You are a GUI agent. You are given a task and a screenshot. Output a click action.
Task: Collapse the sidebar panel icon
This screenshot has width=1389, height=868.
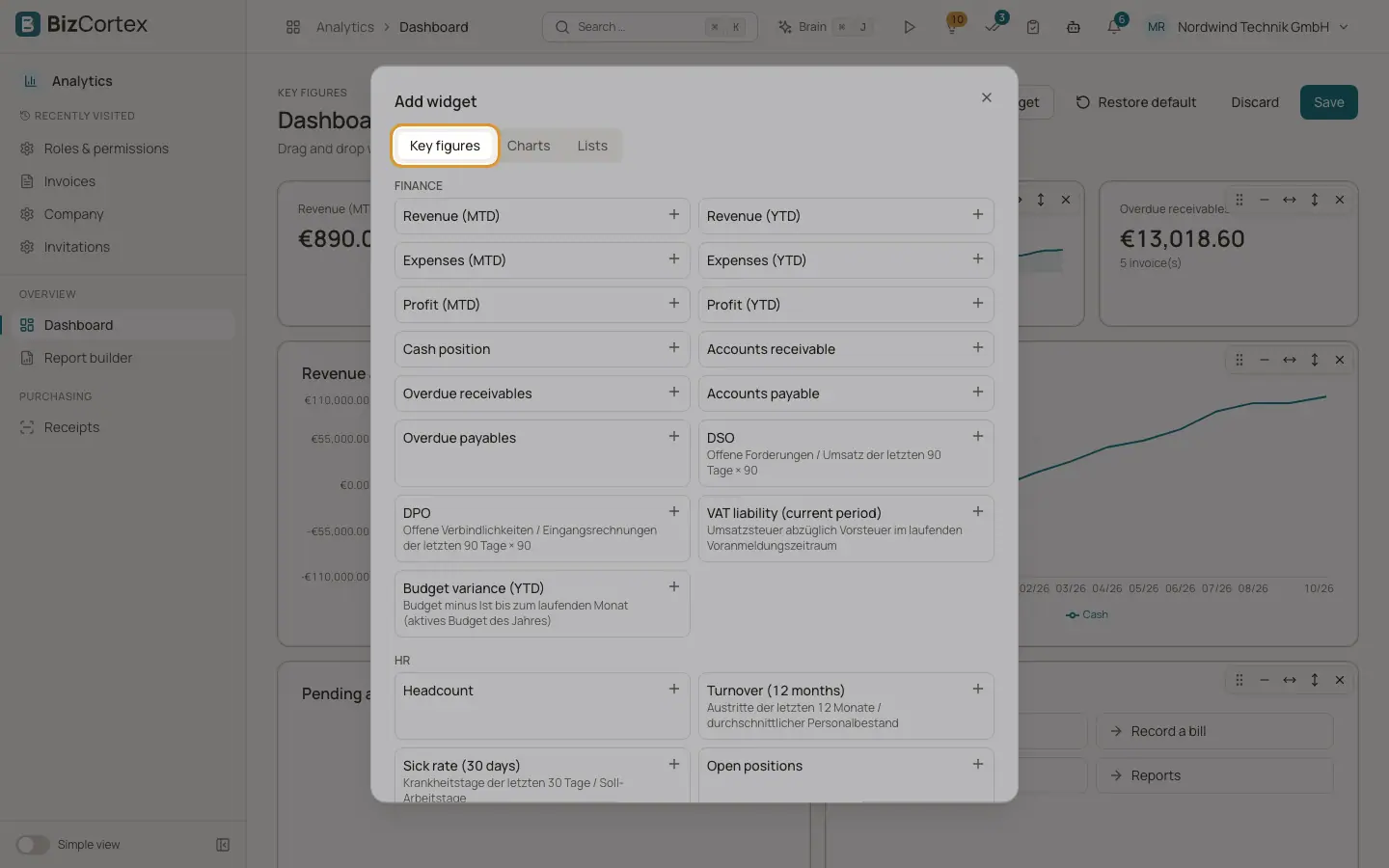pyautogui.click(x=223, y=845)
